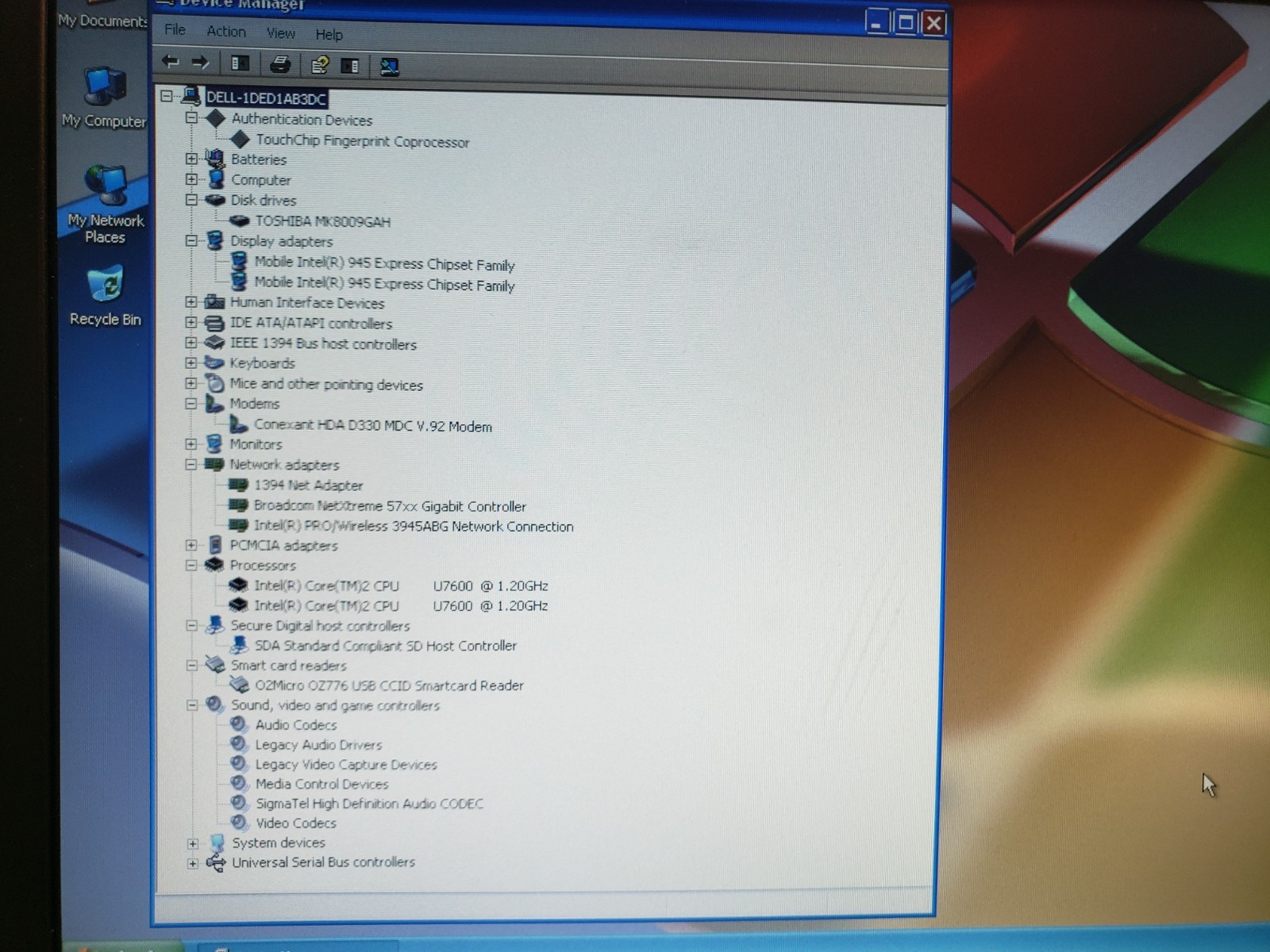Open the File menu
The width and height of the screenshot is (1270, 952).
point(175,30)
